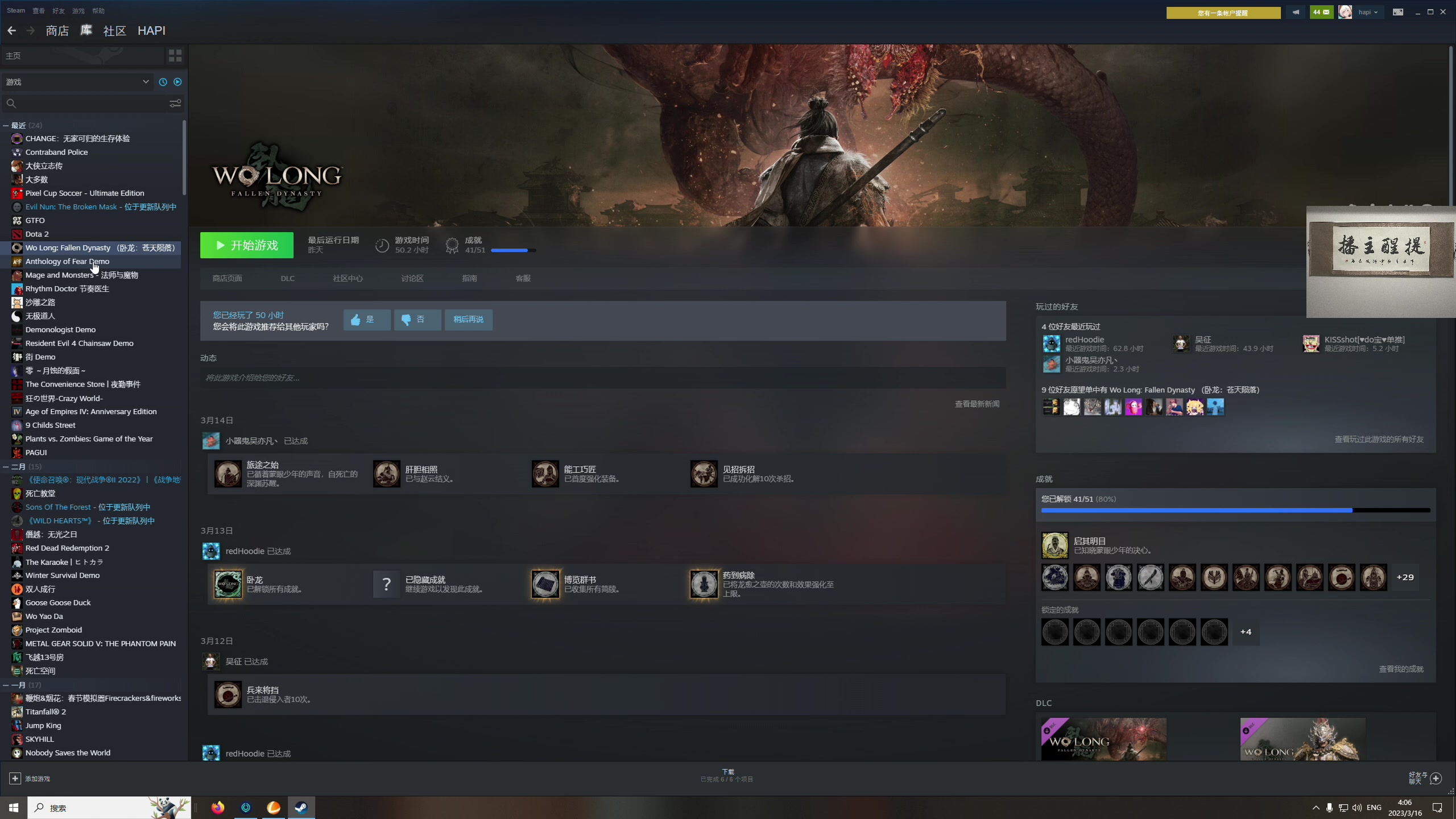Open the 好友 menu in menu bar

coord(58,11)
